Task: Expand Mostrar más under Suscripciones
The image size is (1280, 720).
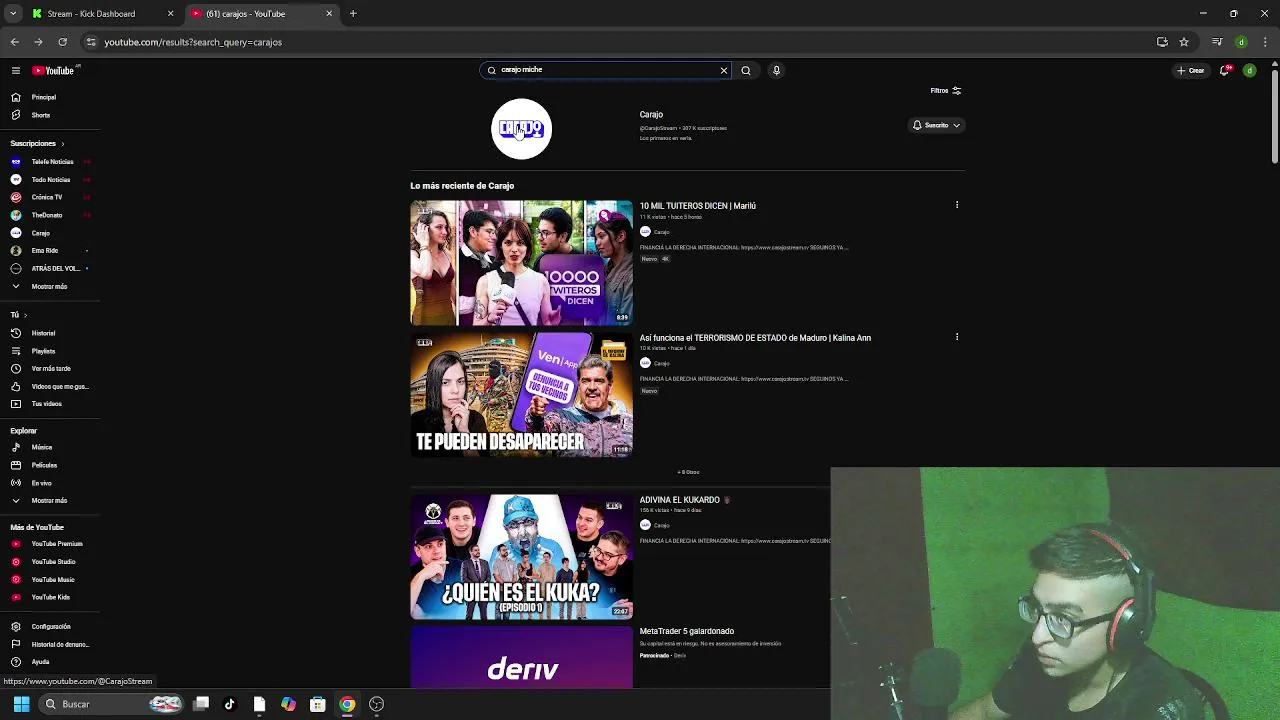Action: pyautogui.click(x=50, y=286)
